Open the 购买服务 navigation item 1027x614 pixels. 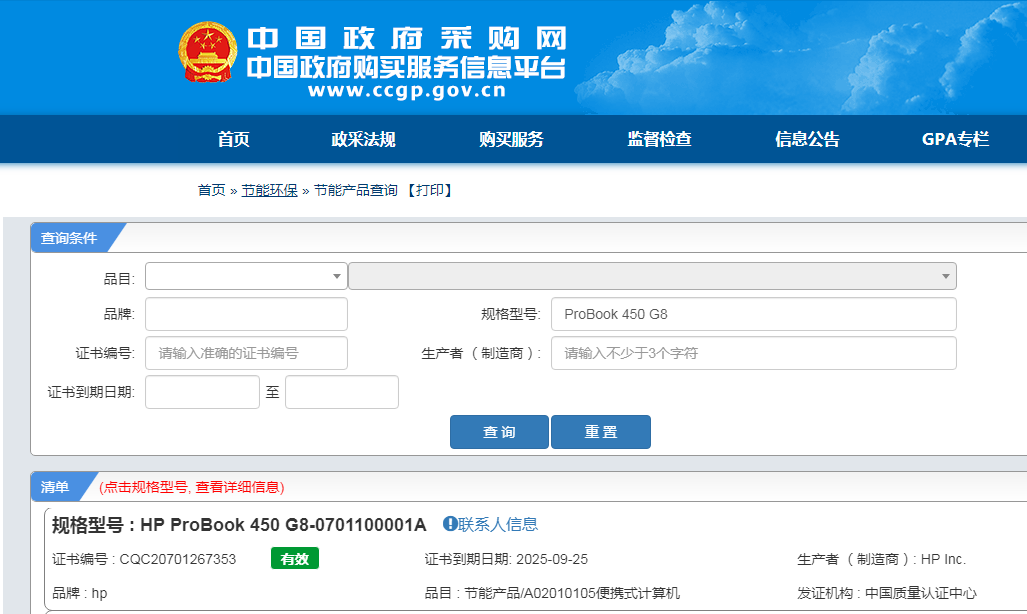tap(512, 139)
